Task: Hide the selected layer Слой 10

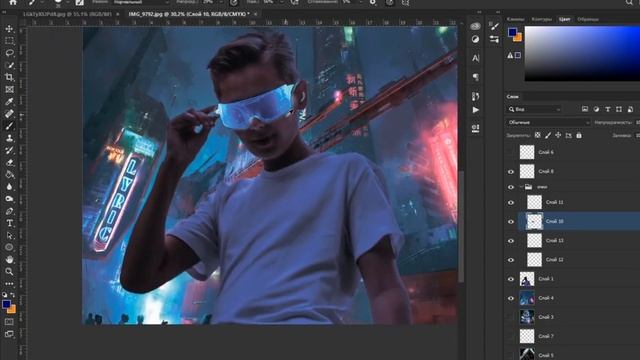Action: click(511, 222)
